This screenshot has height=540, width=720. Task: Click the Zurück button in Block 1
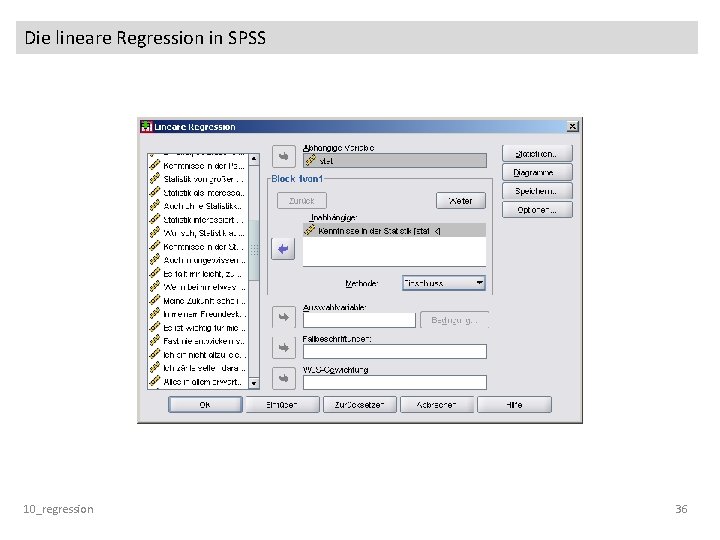pos(302,201)
